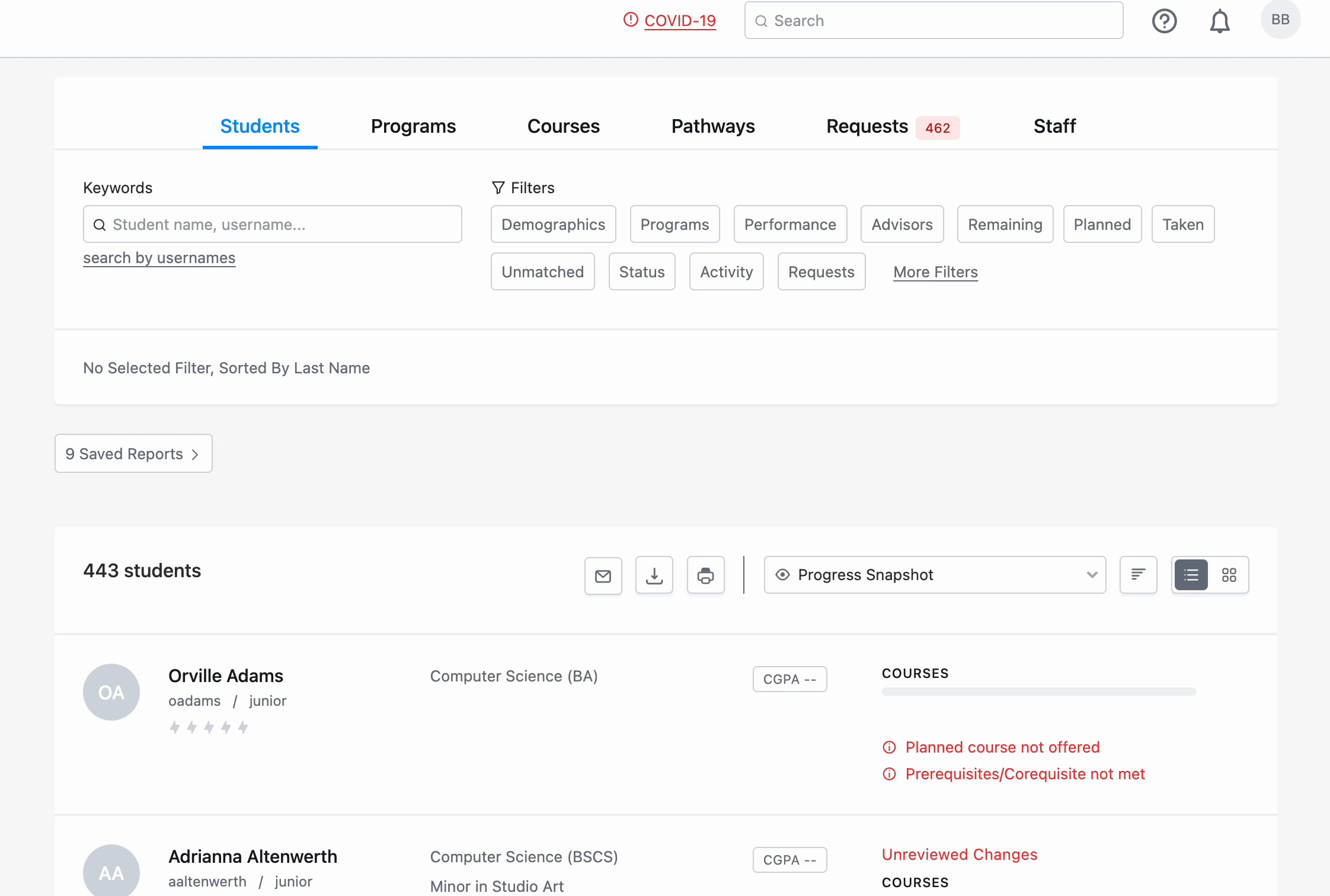1330x896 pixels.
Task: Open the sort options icon
Action: point(1138,575)
